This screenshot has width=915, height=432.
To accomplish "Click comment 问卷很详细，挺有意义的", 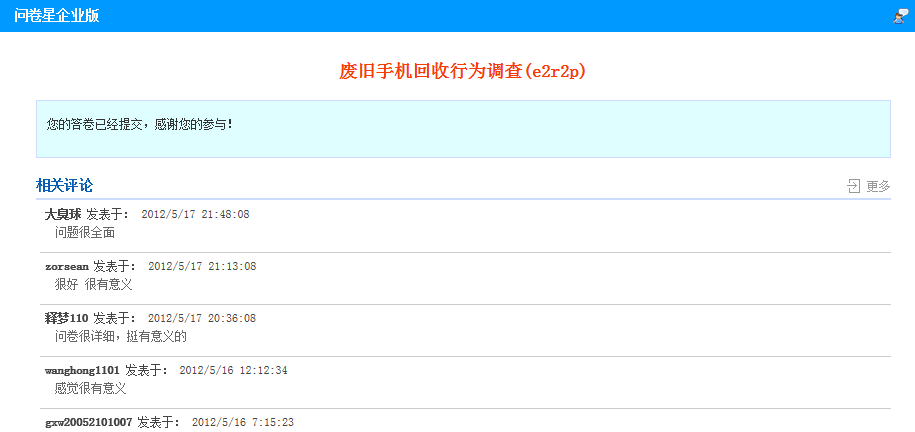I will [121, 336].
